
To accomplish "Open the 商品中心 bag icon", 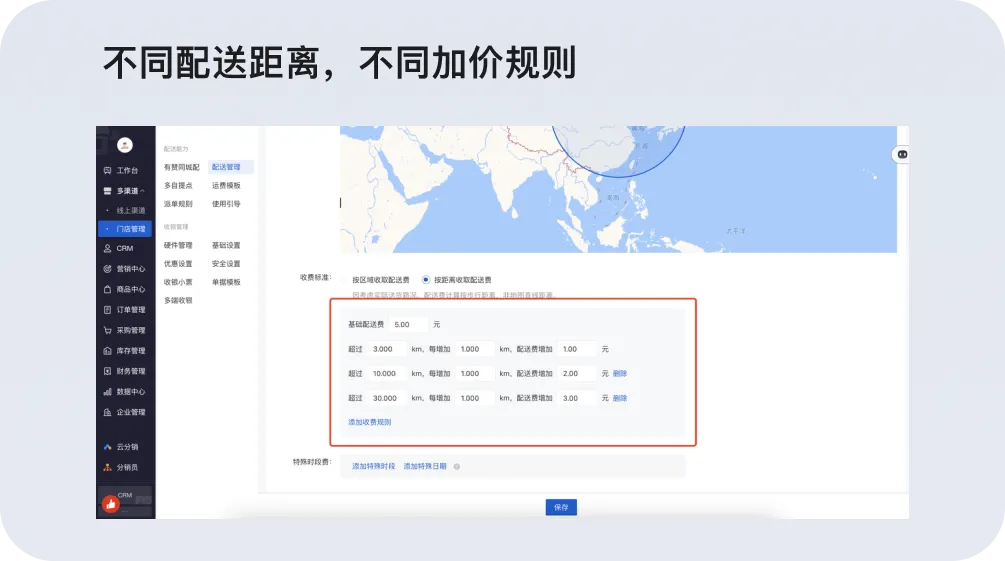I will pos(107,289).
